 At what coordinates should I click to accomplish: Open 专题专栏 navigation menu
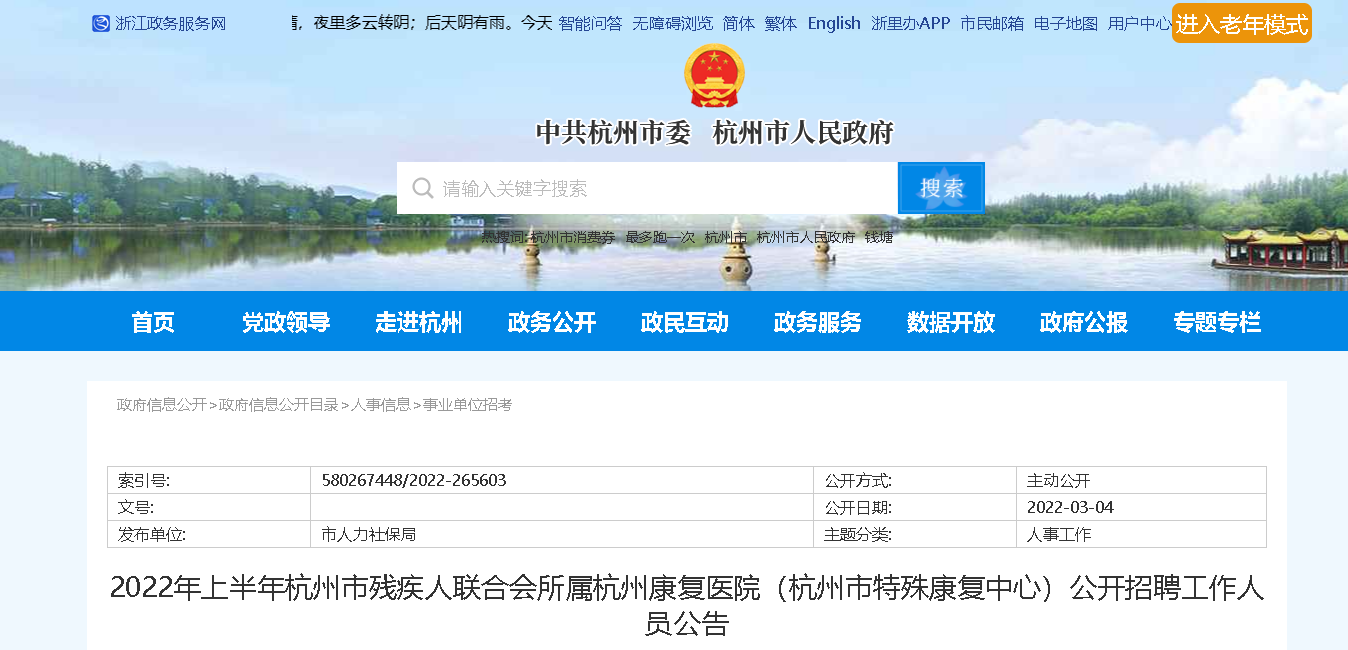[x=1217, y=322]
